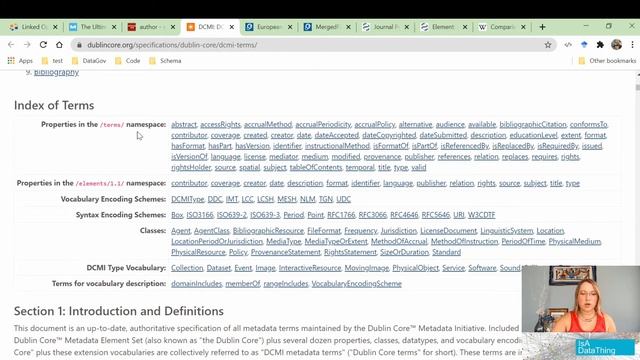Bookmark this page with the star icon
Screen dimensions: 640x360
(548, 45)
